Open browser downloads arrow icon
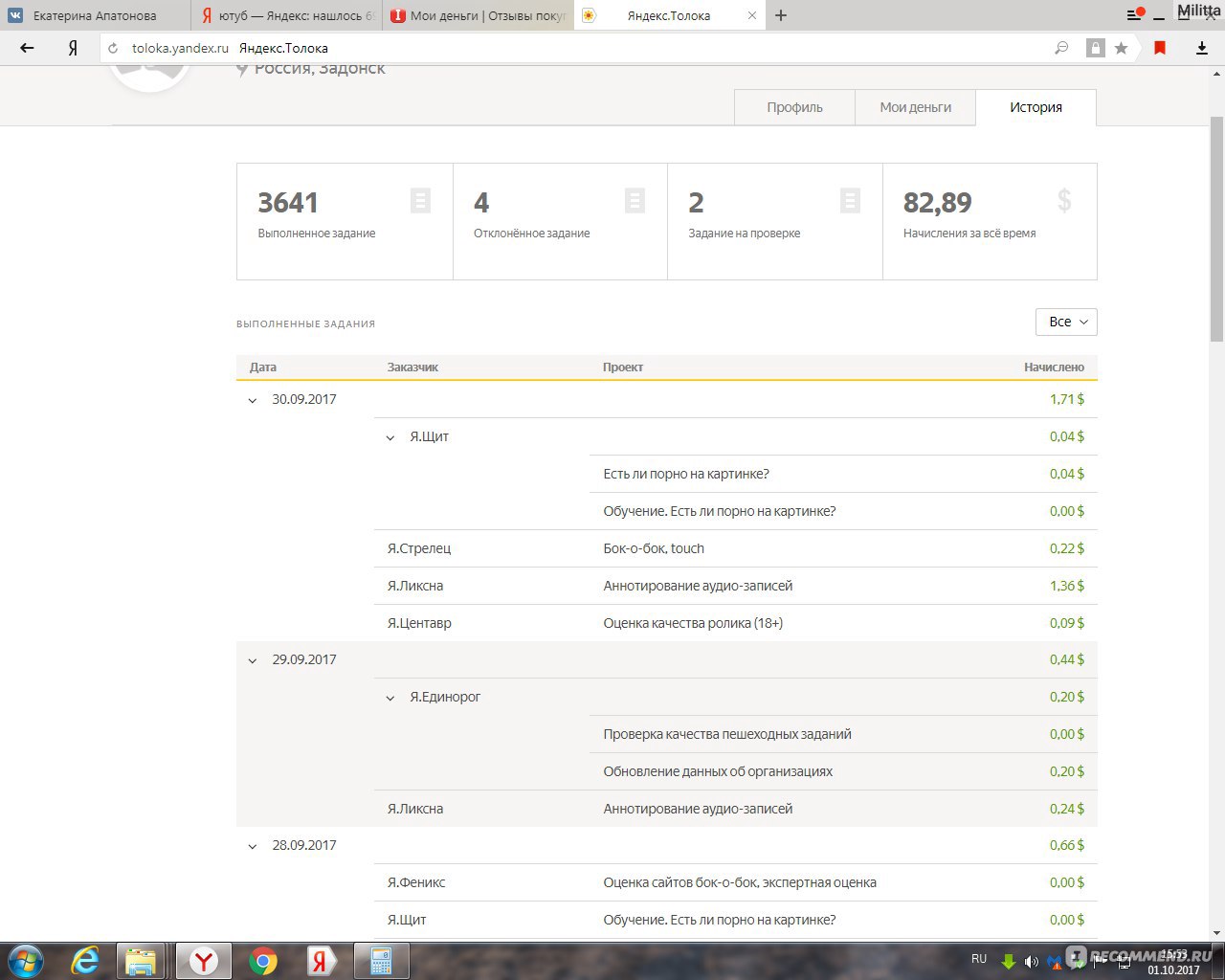Image resolution: width=1225 pixels, height=980 pixels. [1202, 48]
